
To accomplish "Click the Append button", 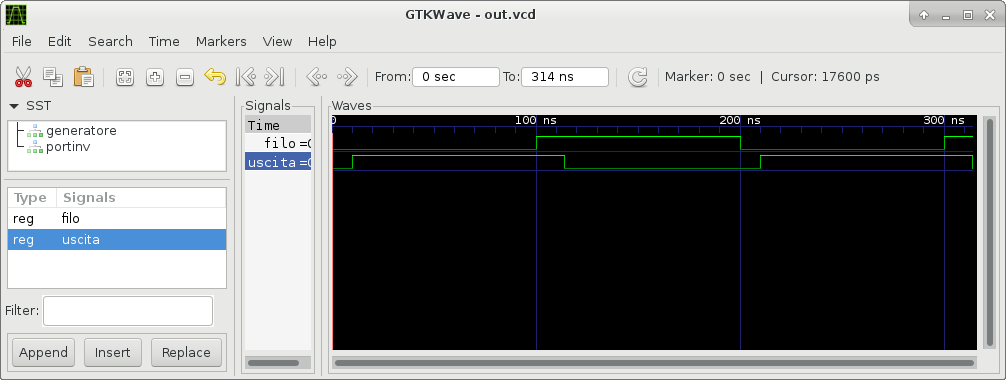I will [x=43, y=352].
